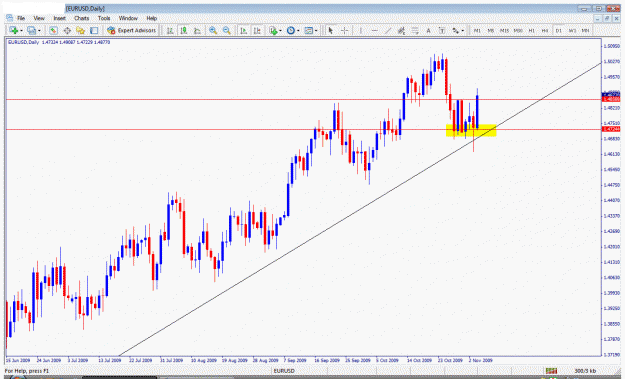625x379 pixels.
Task: Open the Navigator panel with the folder-star icon
Action: coord(81,30)
